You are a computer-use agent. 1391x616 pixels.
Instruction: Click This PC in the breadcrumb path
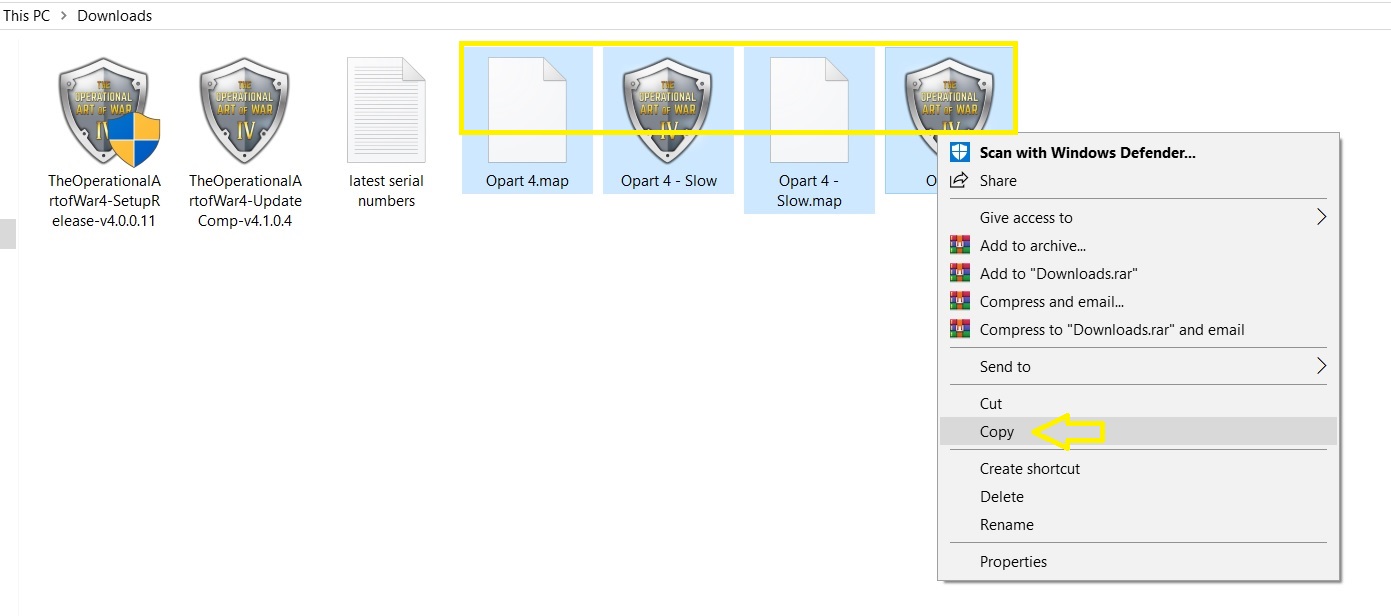(x=26, y=15)
